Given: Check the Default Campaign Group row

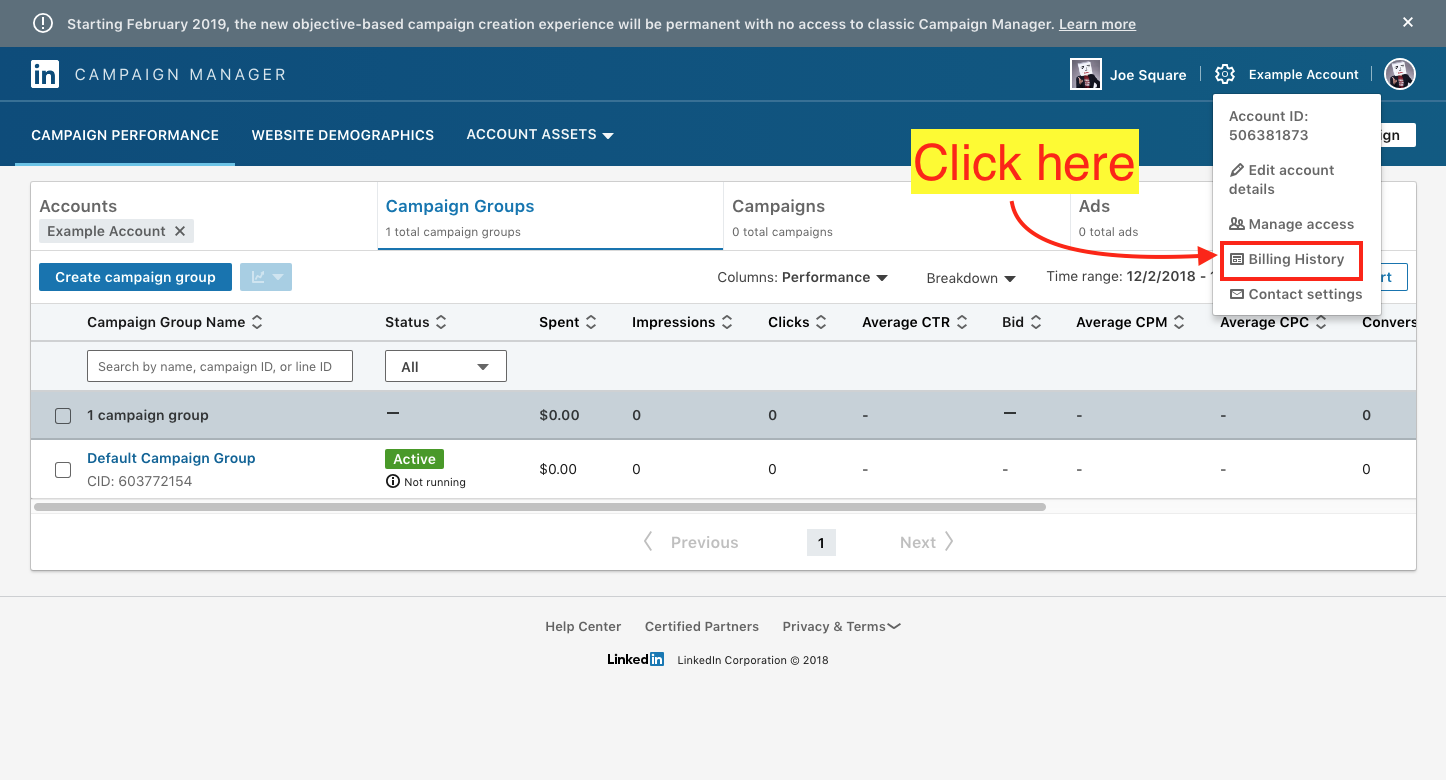Looking at the screenshot, I should (63, 470).
